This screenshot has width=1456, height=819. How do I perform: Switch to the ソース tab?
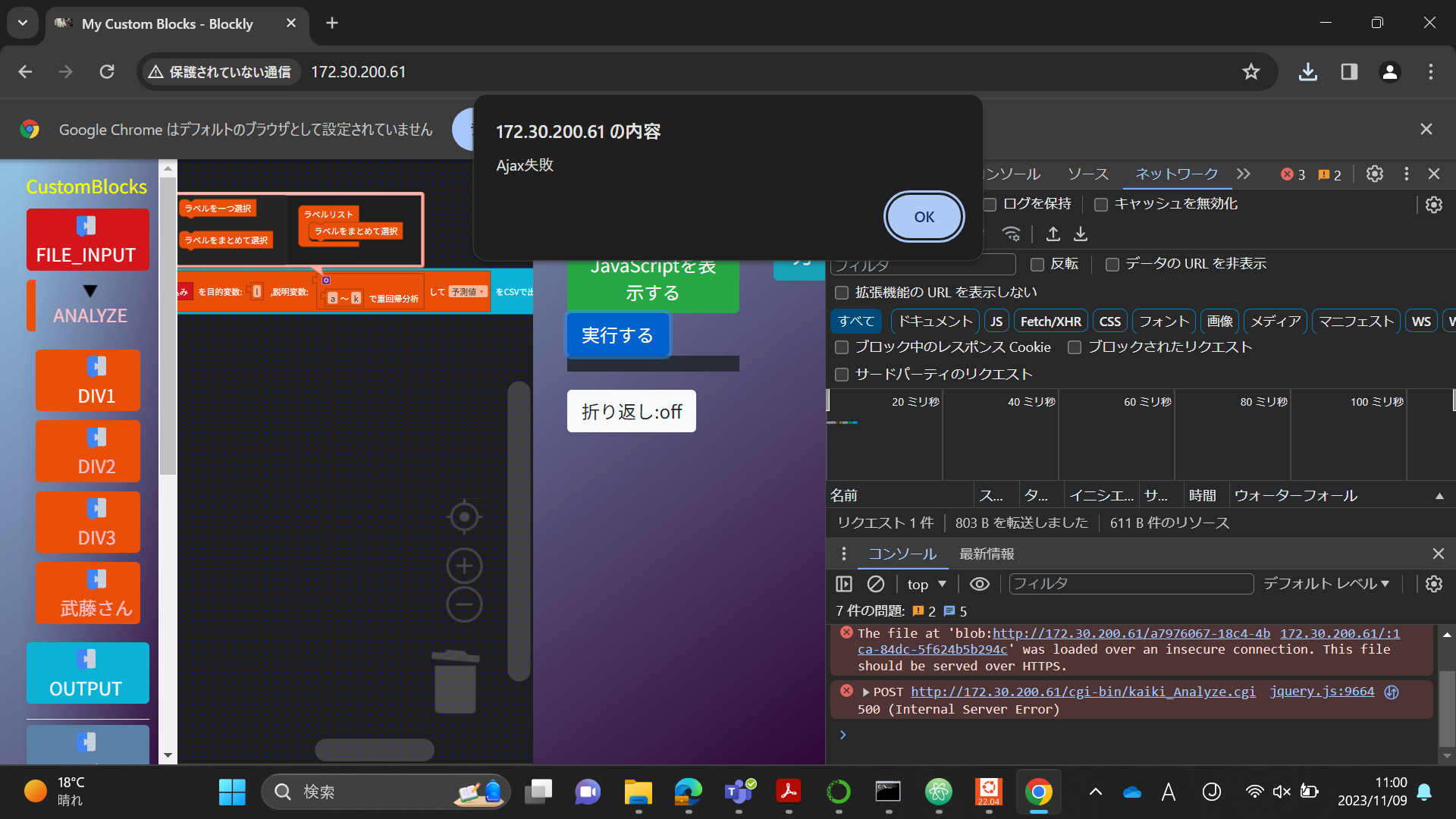(1087, 174)
